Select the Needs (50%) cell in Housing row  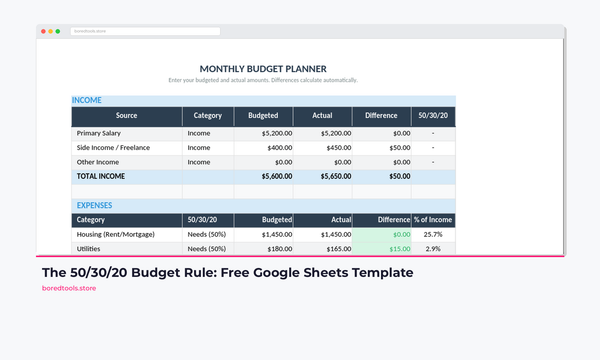pyautogui.click(x=208, y=235)
